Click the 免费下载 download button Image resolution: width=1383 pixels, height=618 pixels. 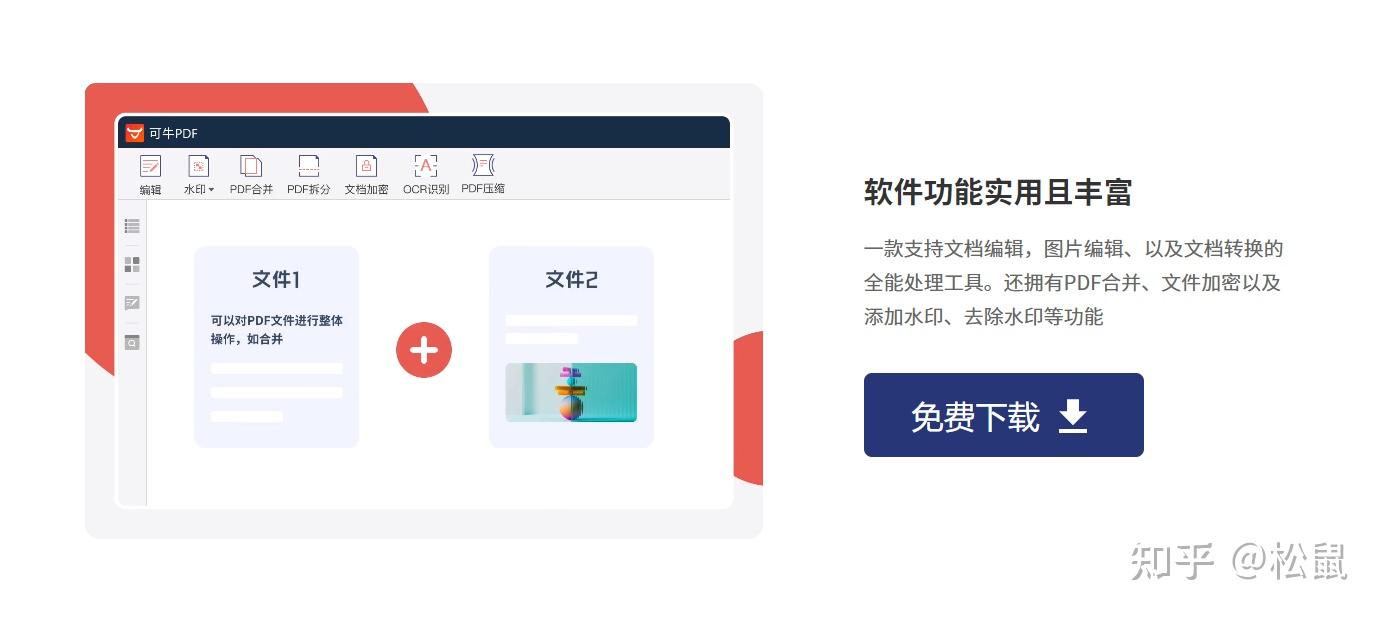click(x=1003, y=415)
